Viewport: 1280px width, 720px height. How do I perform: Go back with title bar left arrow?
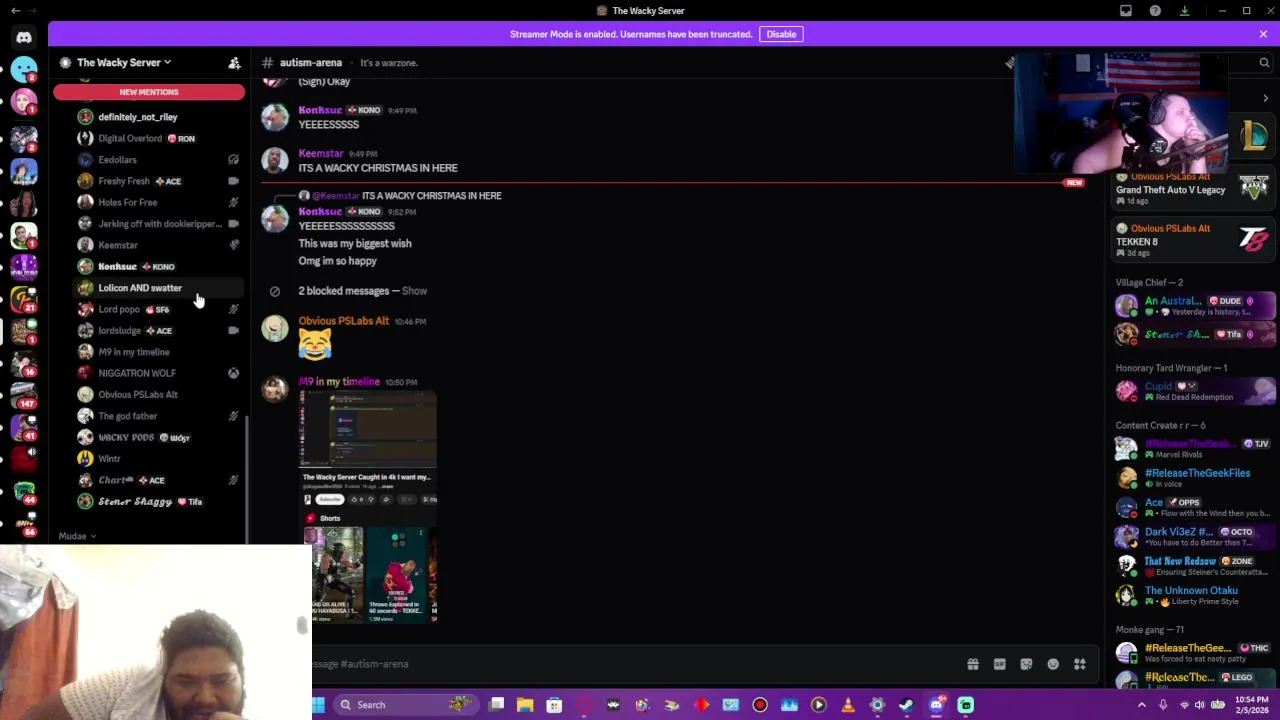[15, 11]
